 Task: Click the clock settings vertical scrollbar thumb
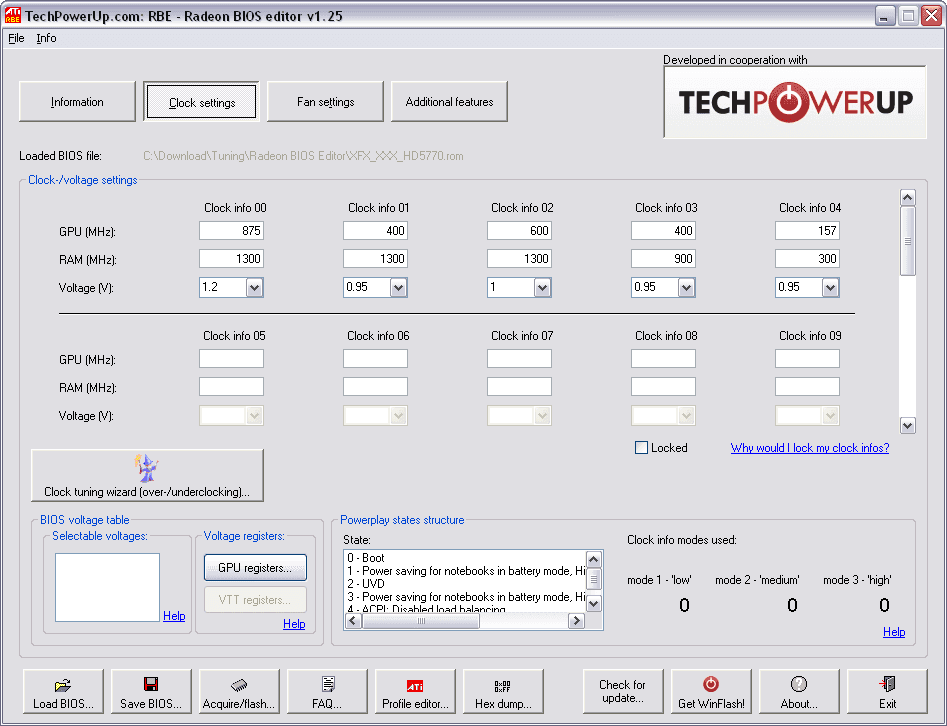coord(907,241)
